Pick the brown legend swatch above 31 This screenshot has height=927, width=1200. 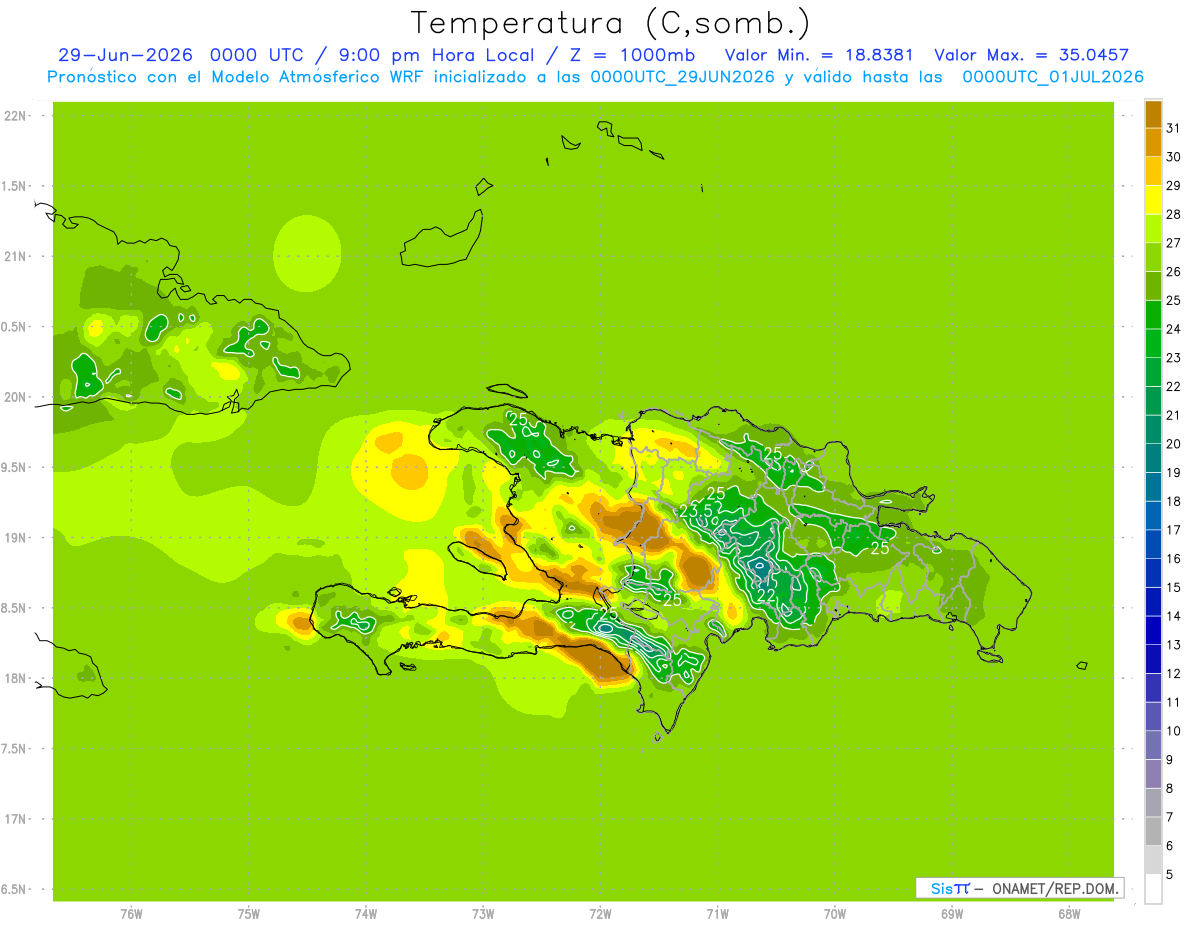pyautogui.click(x=1153, y=114)
